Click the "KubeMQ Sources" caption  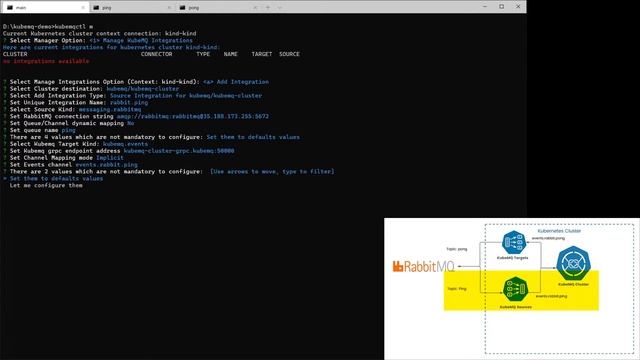click(516, 307)
